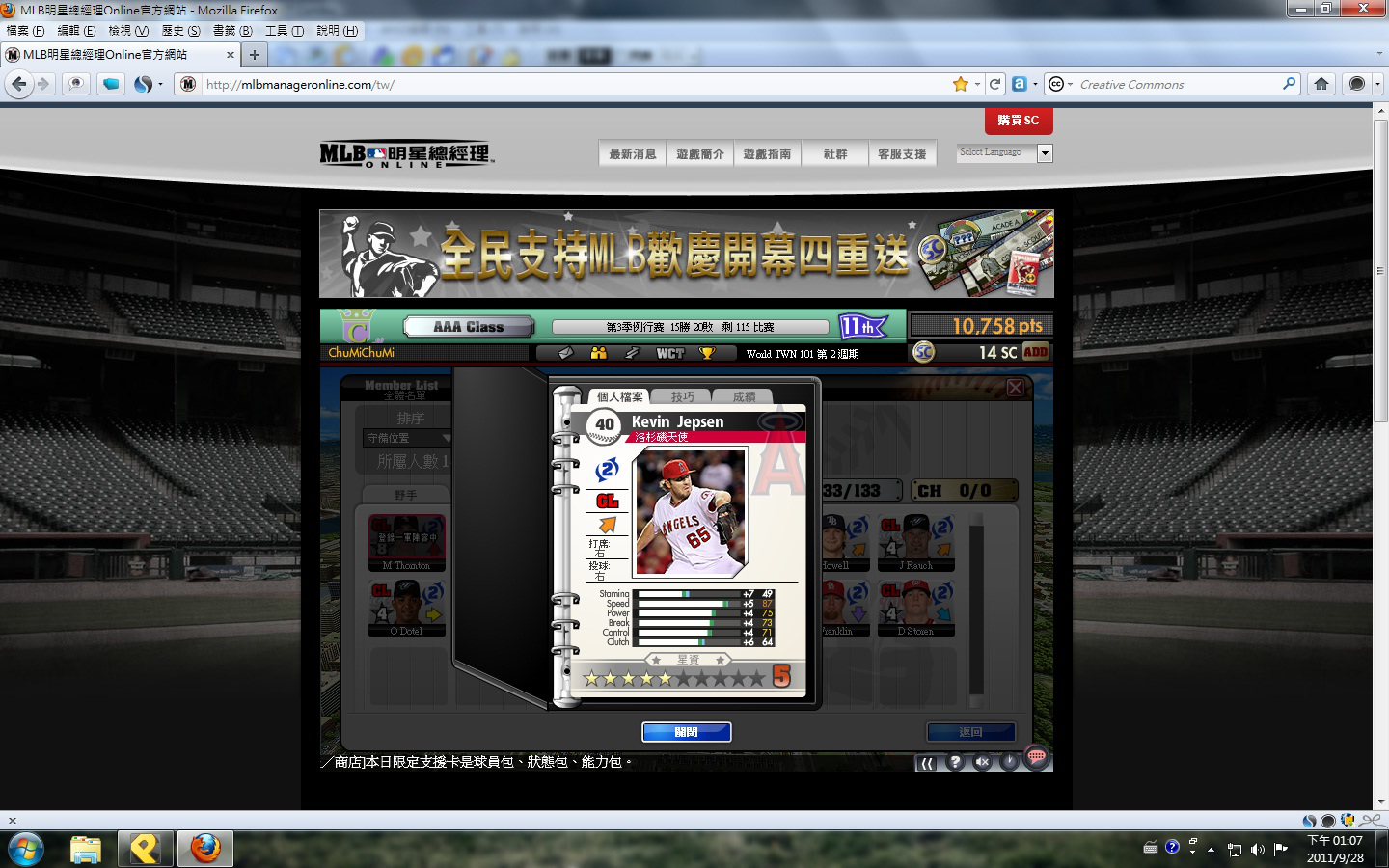Click the Firefox taskbar icon

point(204,850)
